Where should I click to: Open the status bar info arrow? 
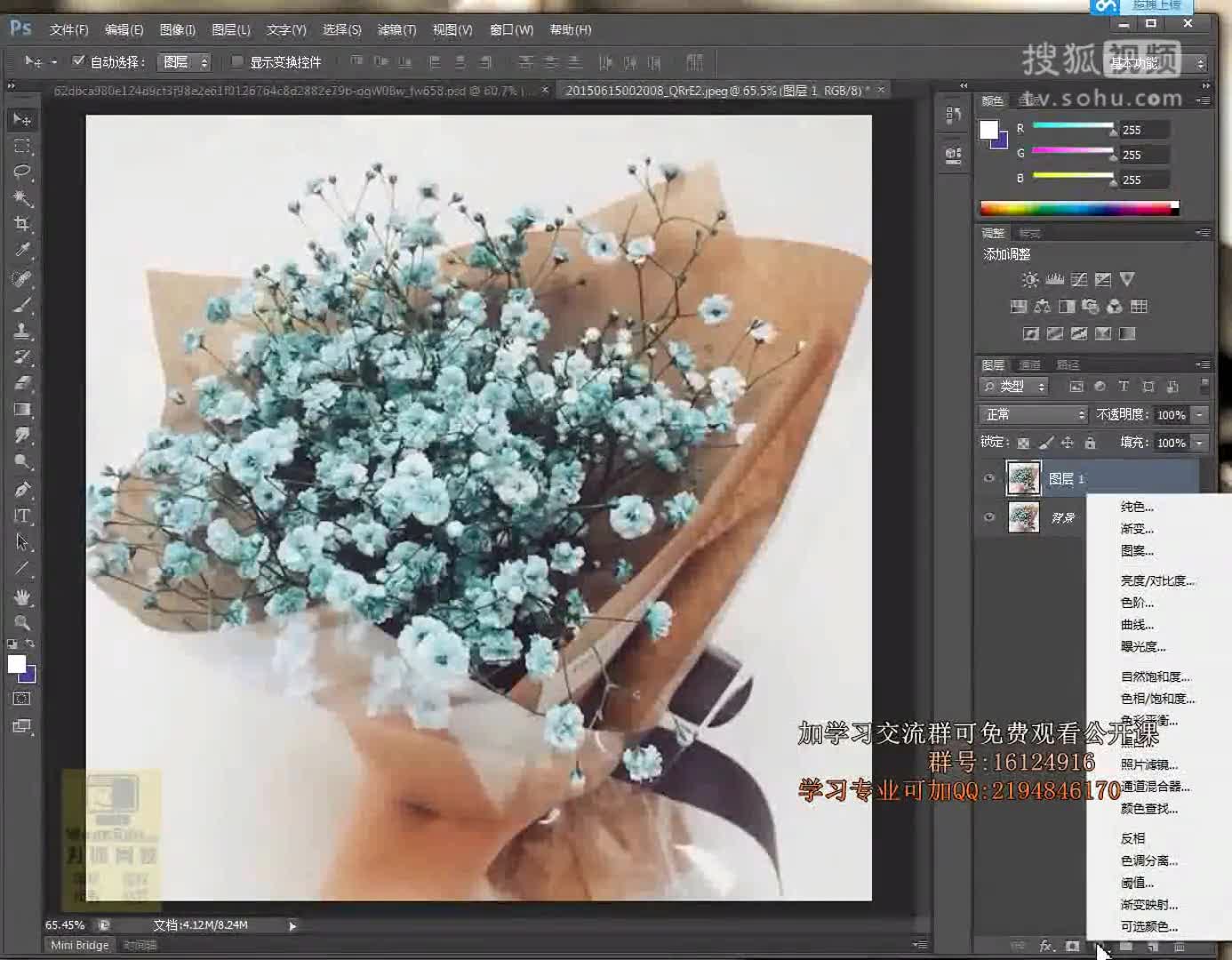pos(292,926)
